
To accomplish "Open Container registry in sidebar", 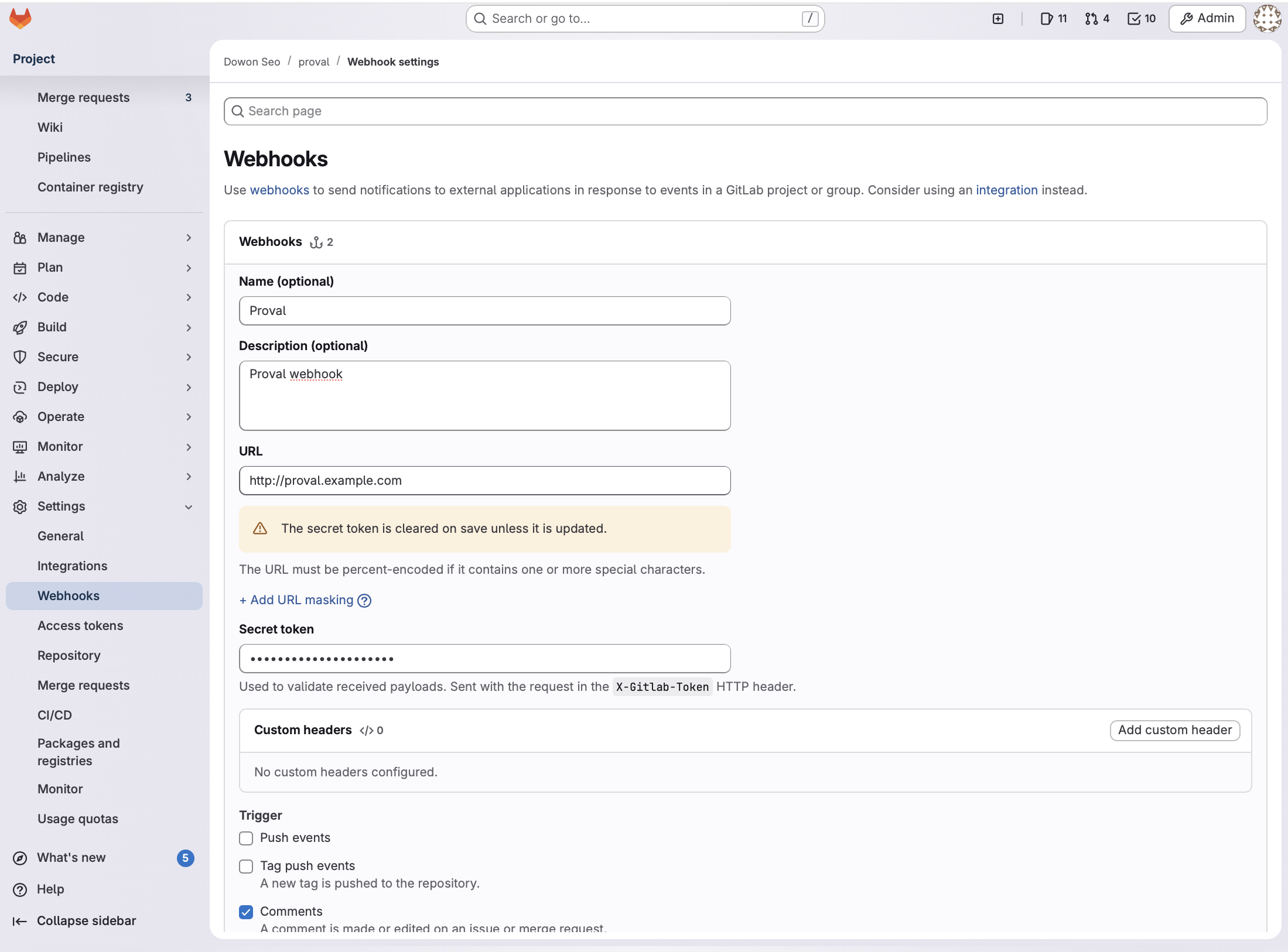I will pyautogui.click(x=104, y=187).
